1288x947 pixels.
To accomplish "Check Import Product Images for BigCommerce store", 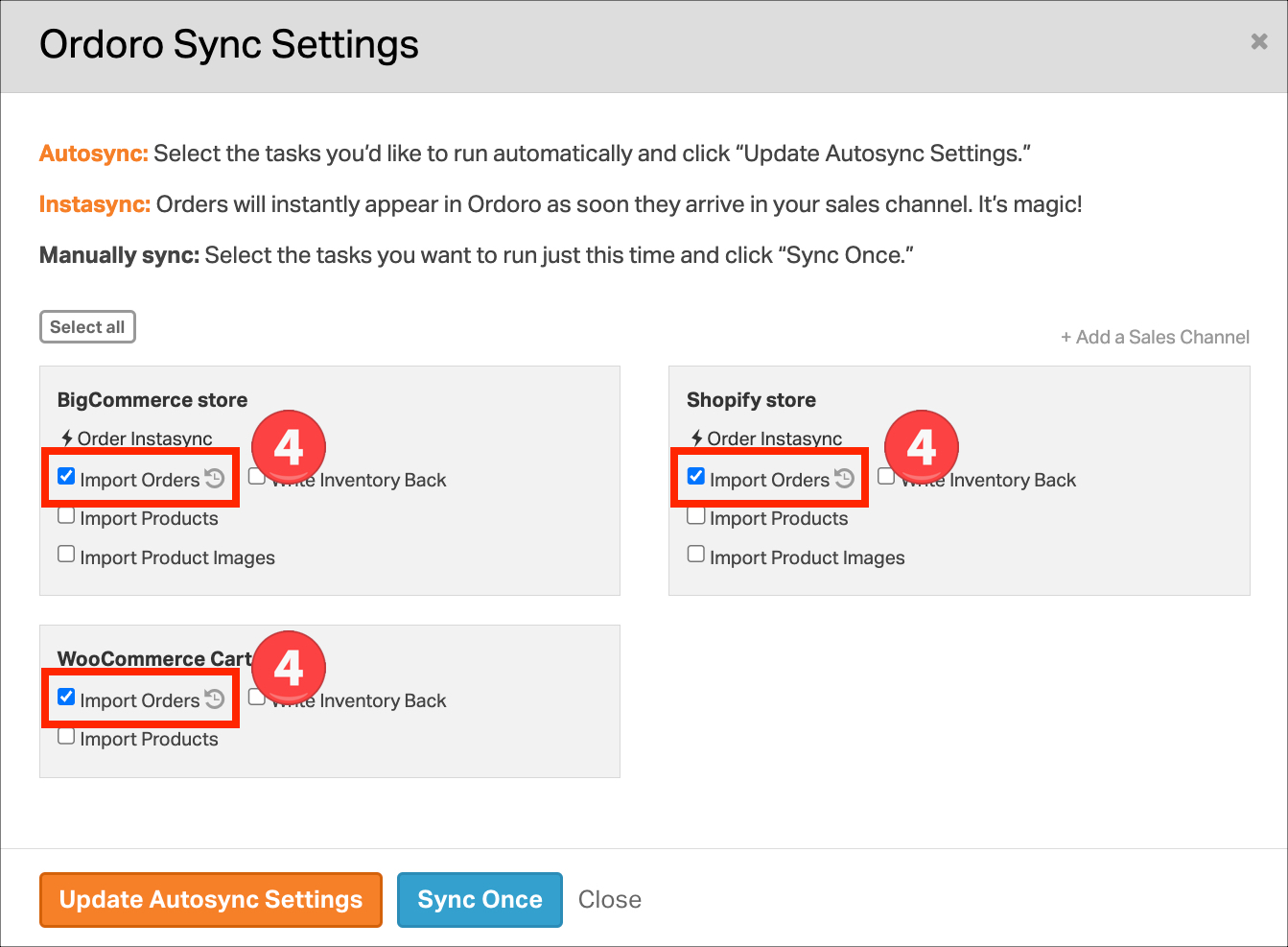I will pos(66,554).
